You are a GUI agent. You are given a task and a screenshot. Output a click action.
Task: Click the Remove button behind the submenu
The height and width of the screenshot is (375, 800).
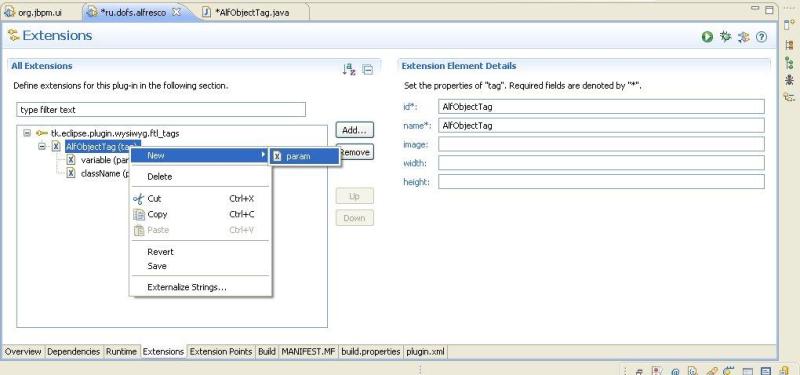[x=357, y=152]
